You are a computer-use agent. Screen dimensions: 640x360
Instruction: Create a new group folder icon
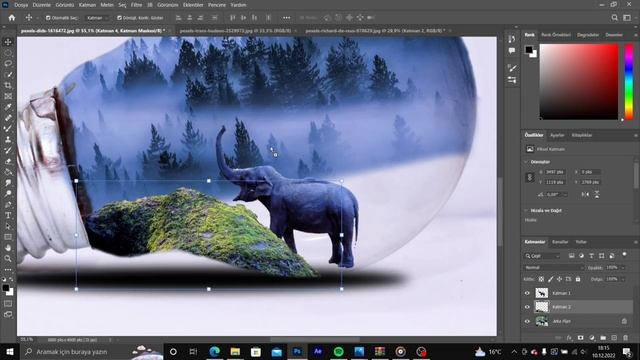pyautogui.click(x=603, y=338)
